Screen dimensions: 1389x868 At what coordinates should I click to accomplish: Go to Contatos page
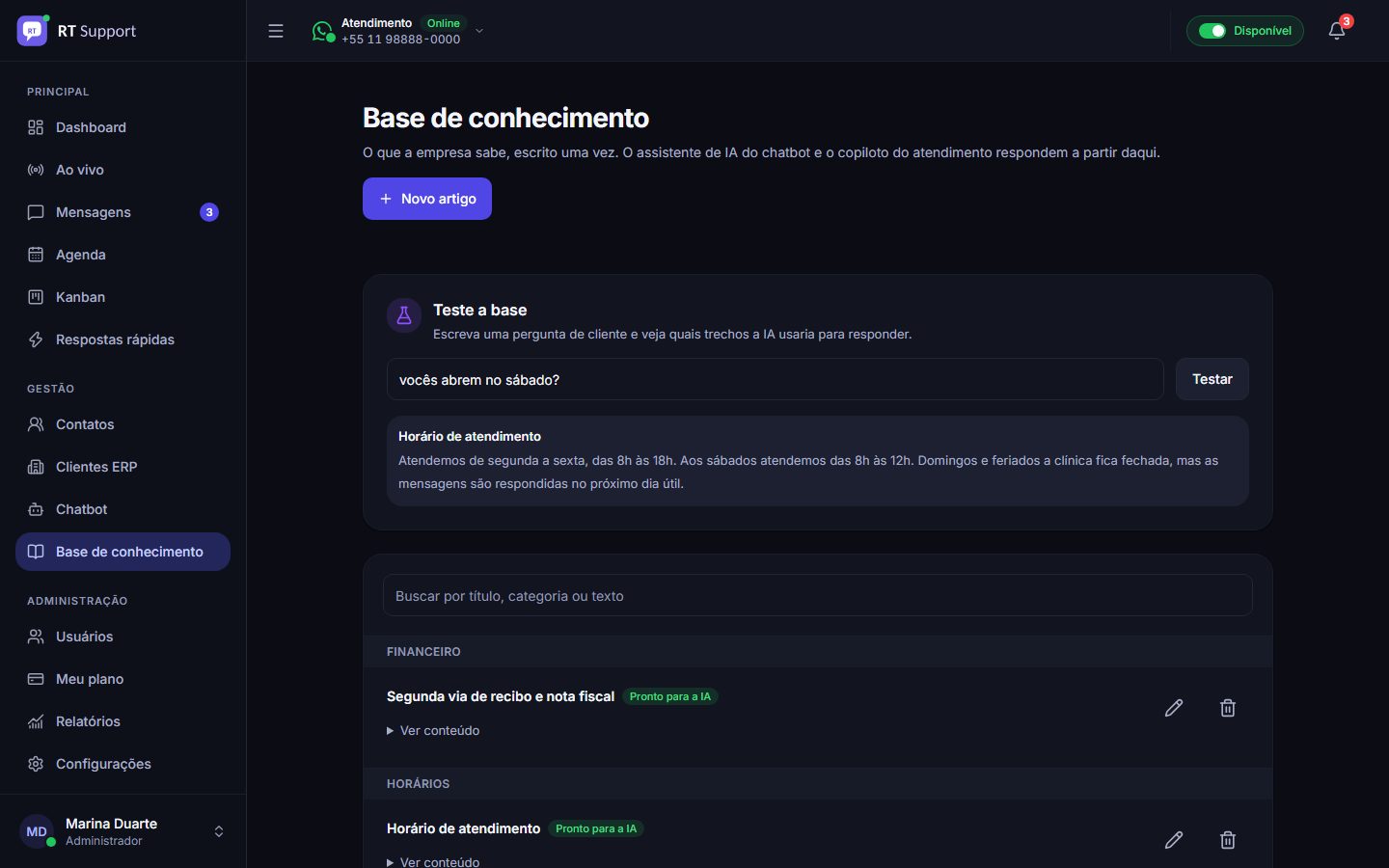tap(123, 424)
